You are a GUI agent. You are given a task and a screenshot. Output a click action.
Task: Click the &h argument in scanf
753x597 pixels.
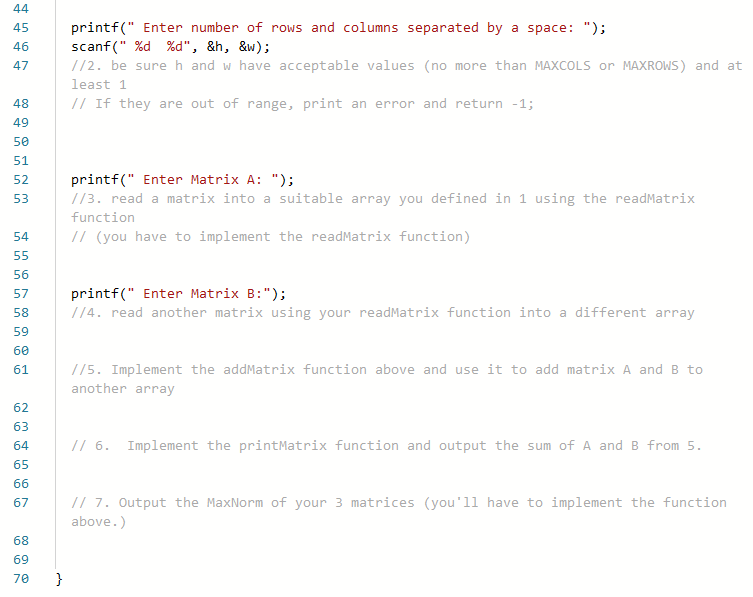tap(215, 47)
